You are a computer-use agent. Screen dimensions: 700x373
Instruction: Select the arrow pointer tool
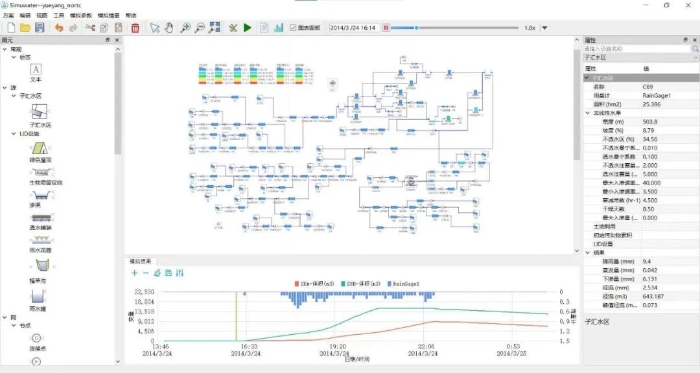[154, 28]
